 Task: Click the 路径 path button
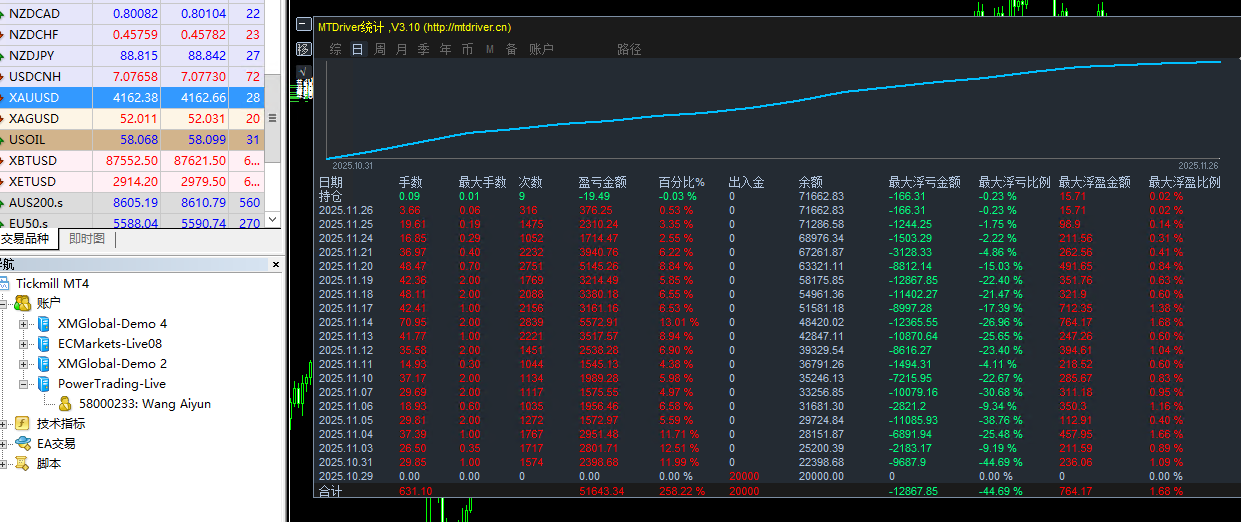pyautogui.click(x=629, y=49)
